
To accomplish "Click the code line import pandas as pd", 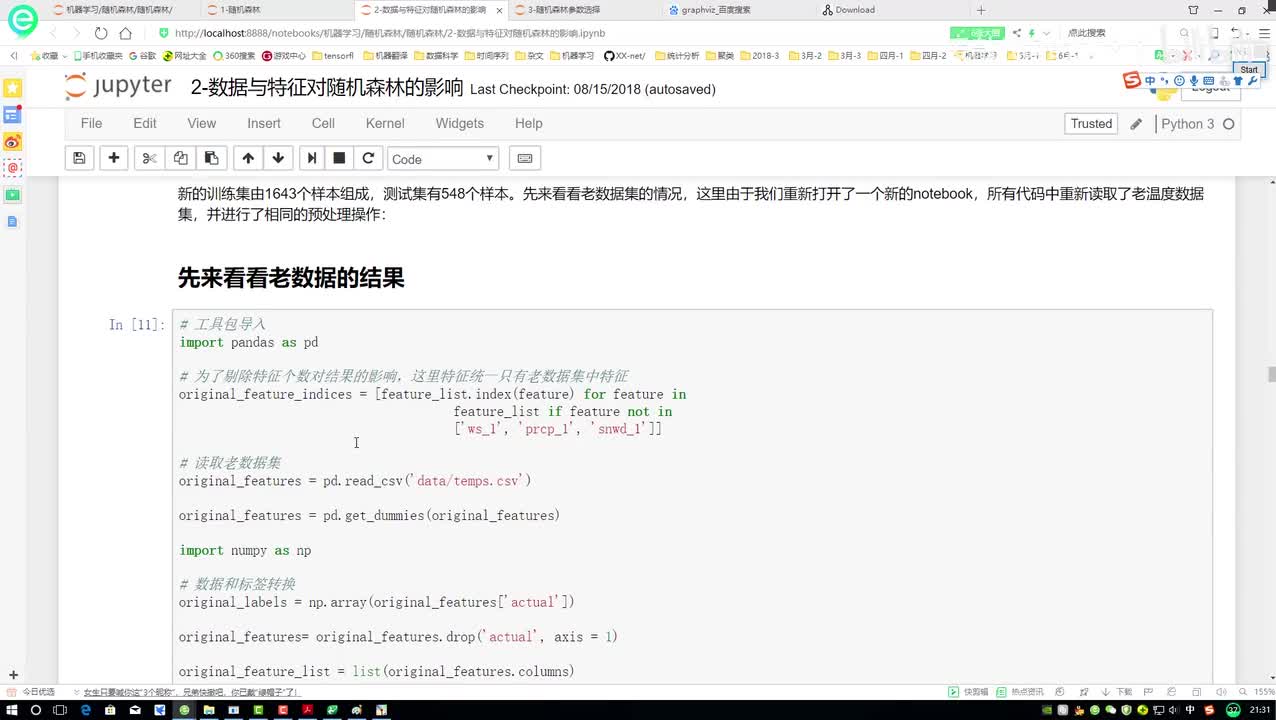I will pos(249,342).
